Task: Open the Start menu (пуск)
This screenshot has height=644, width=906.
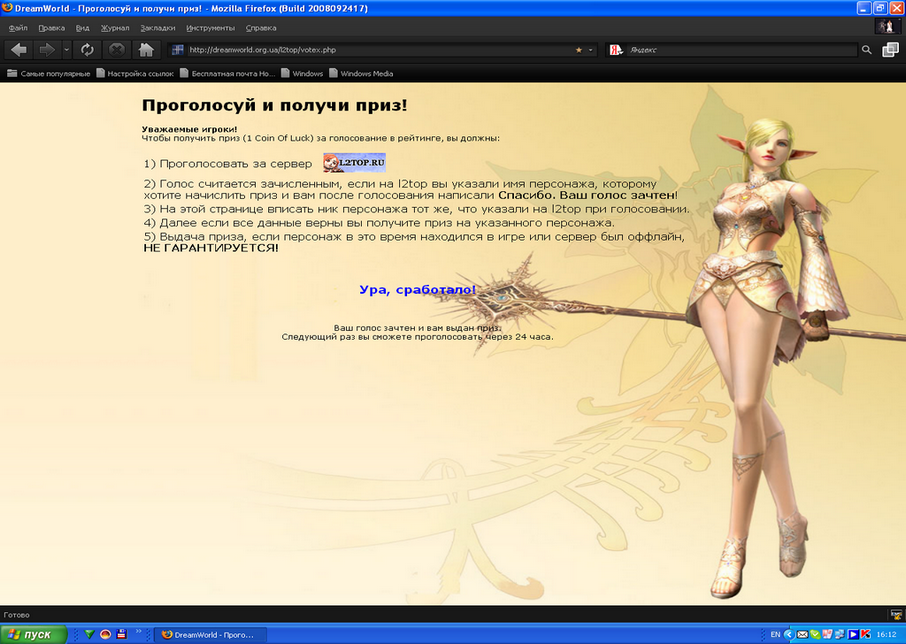Action: point(34,634)
